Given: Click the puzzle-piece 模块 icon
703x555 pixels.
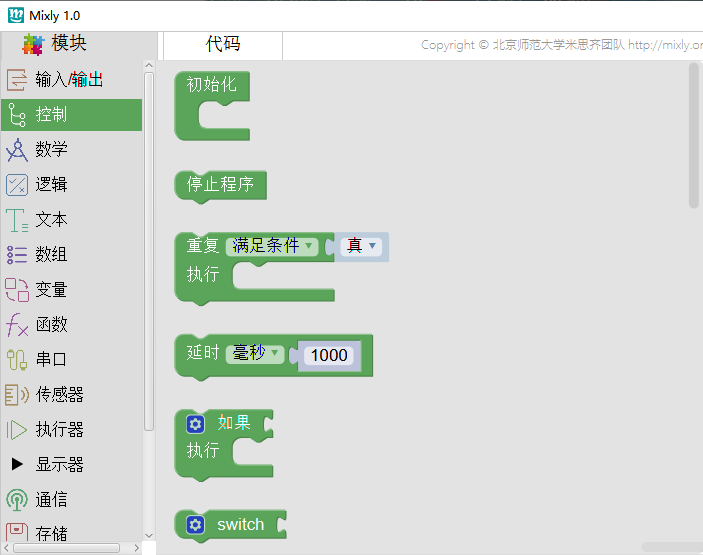Looking at the screenshot, I should tap(33, 44).
